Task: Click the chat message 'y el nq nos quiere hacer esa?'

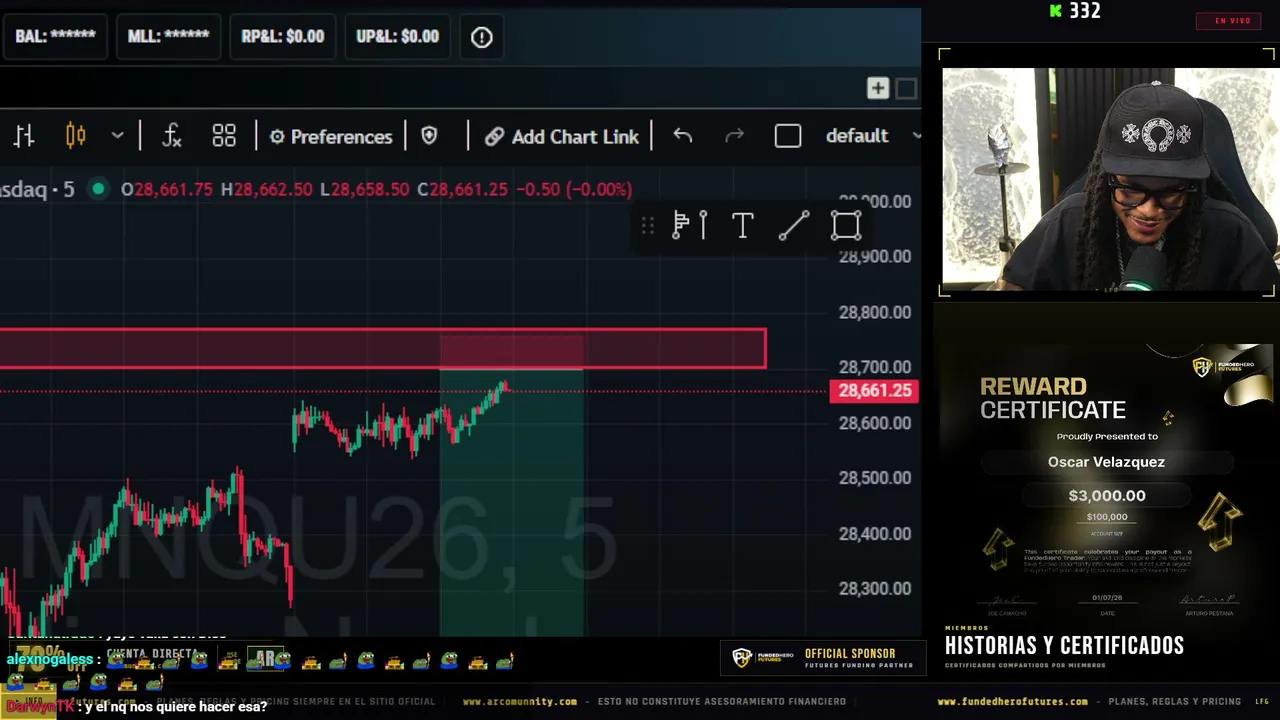Action: coord(177,707)
